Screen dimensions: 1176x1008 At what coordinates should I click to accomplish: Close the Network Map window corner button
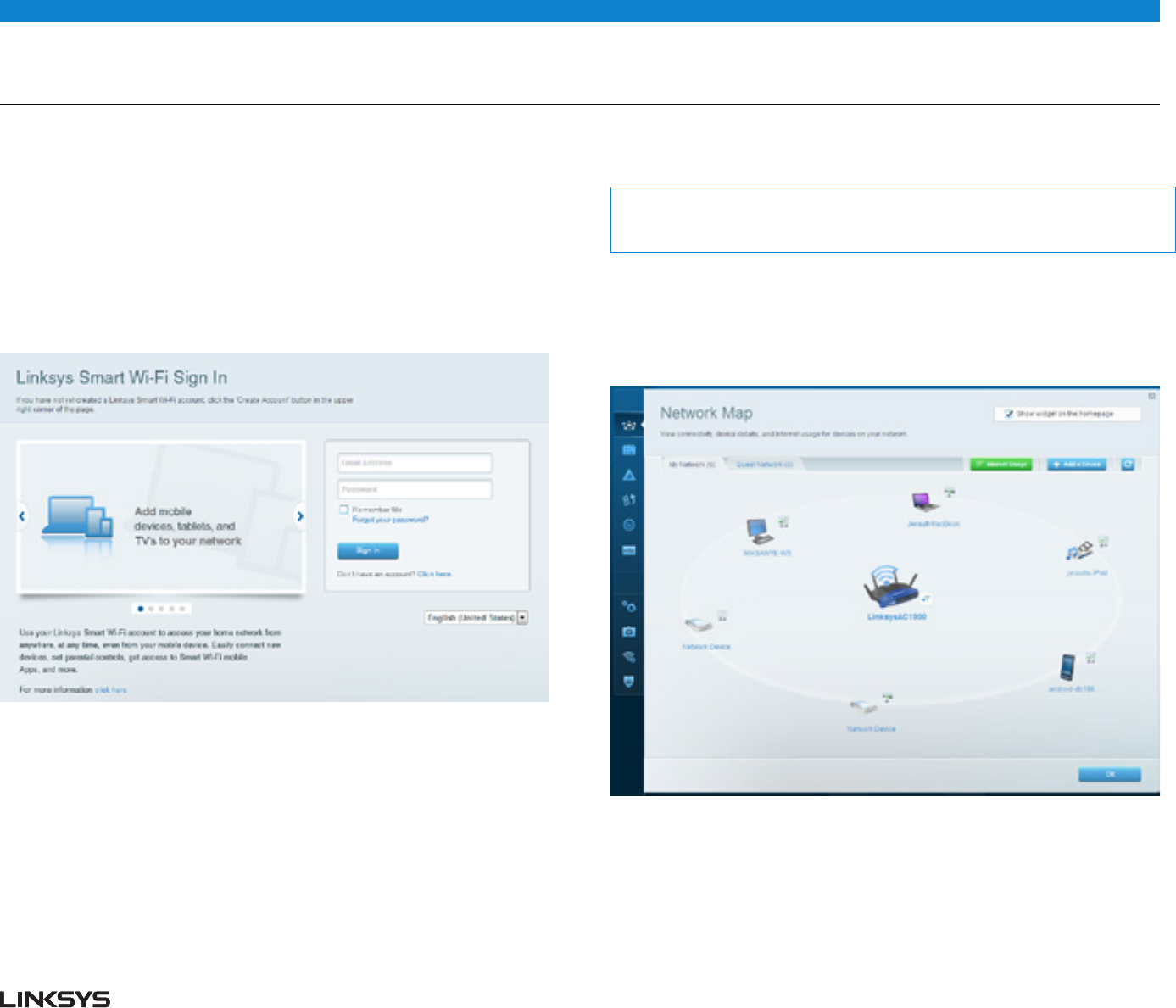pos(1151,396)
